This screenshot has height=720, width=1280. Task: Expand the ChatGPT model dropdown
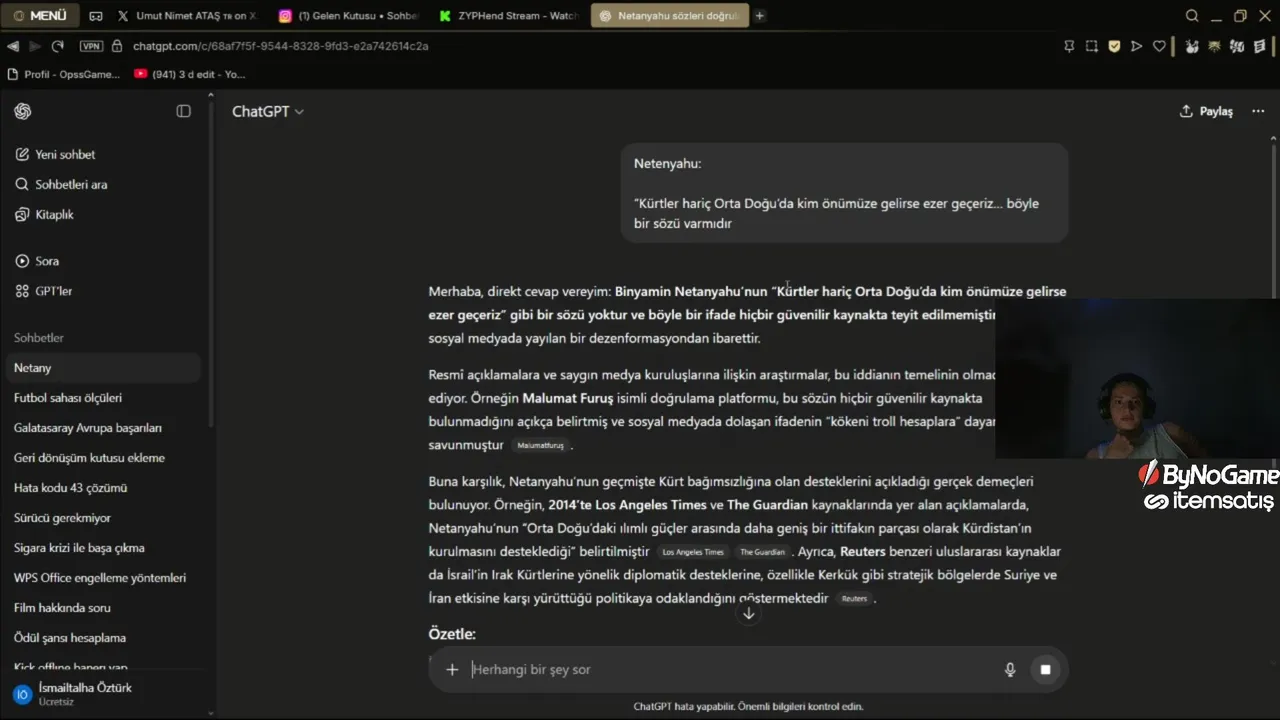(x=268, y=111)
